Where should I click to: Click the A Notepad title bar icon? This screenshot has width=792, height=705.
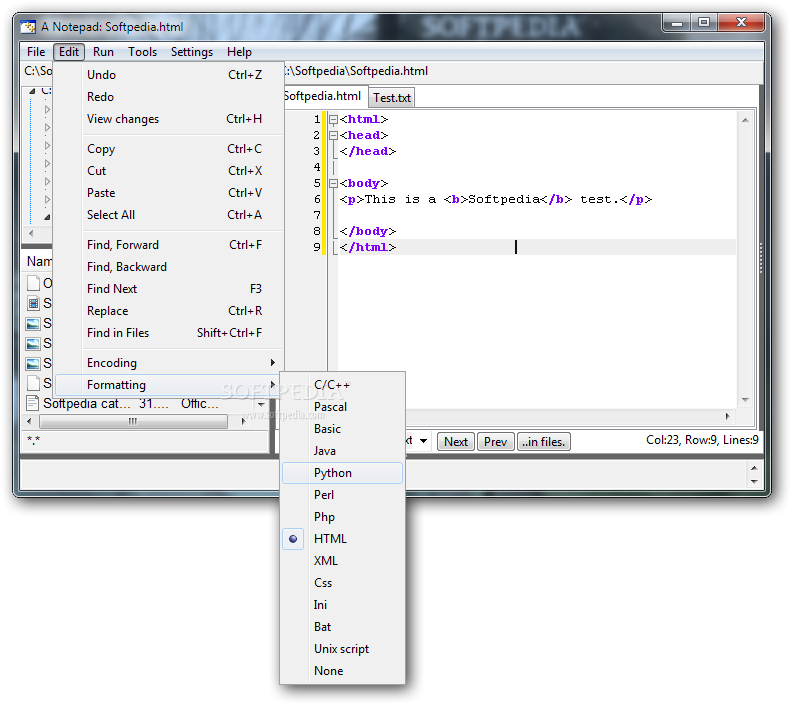(28, 27)
